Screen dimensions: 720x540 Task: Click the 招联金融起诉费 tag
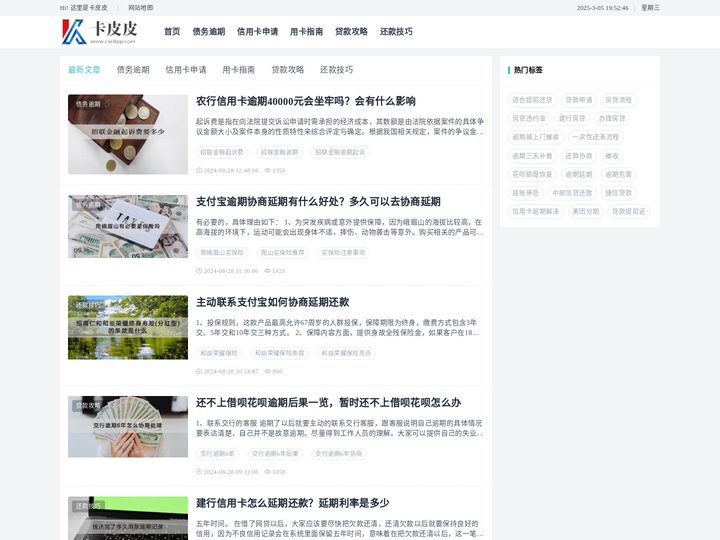click(222, 152)
